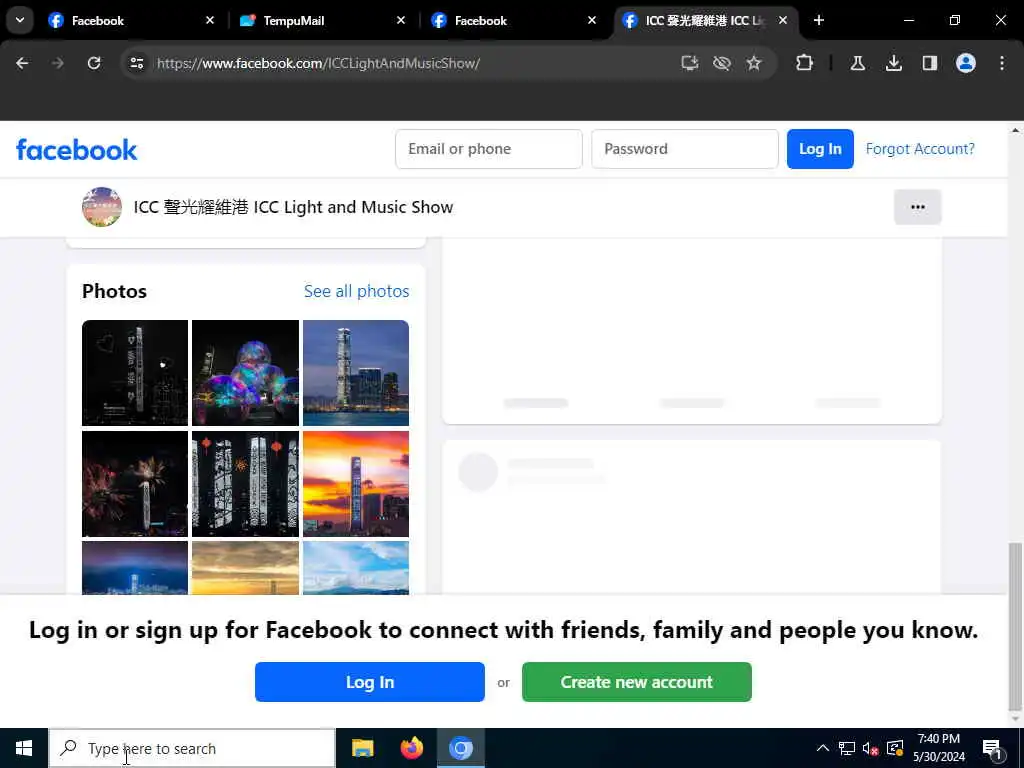The image size is (1024, 768).
Task: Open the lantern-lit buildings photo
Action: click(x=246, y=484)
